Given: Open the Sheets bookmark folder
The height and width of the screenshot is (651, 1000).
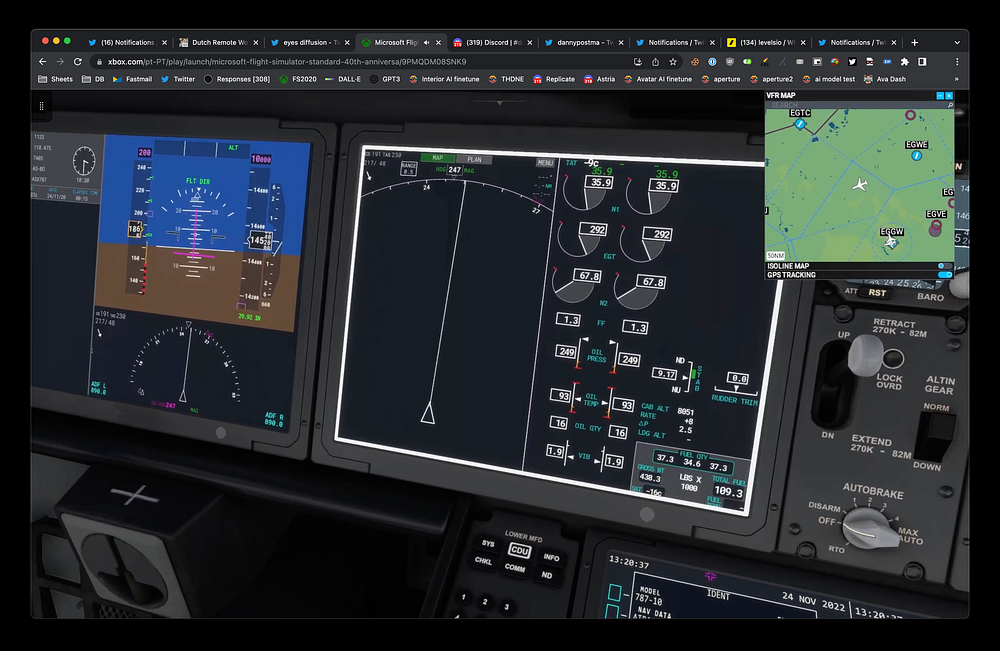Looking at the screenshot, I should [x=55, y=79].
